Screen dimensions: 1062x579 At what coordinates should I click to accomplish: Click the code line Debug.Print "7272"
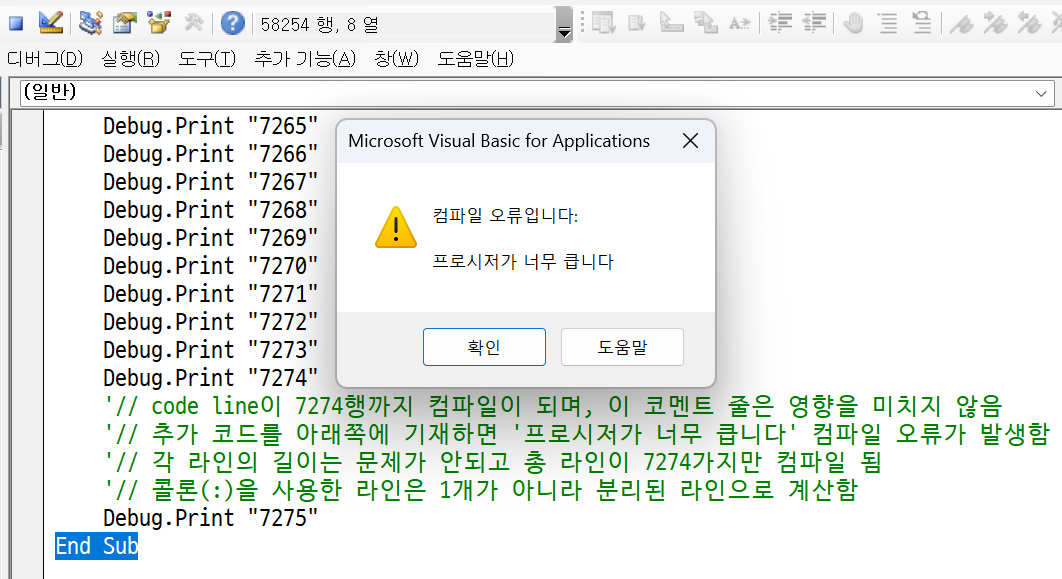tap(211, 322)
